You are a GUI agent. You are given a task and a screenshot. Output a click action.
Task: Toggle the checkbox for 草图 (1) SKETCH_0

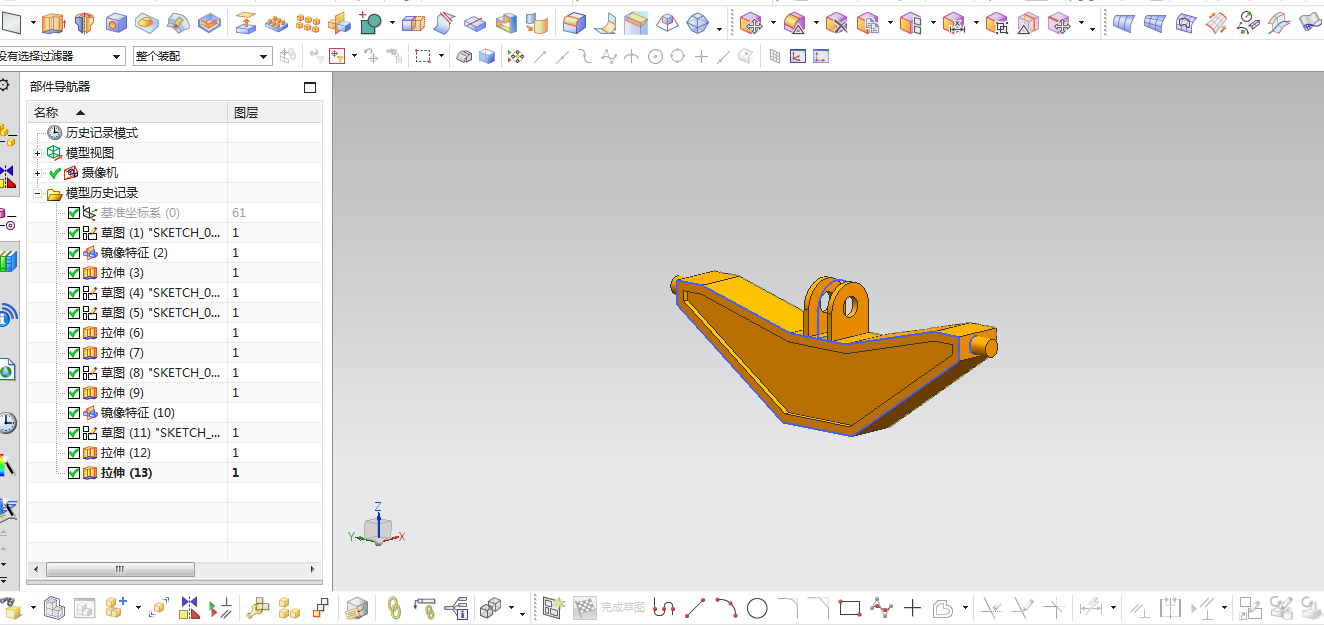(x=74, y=233)
